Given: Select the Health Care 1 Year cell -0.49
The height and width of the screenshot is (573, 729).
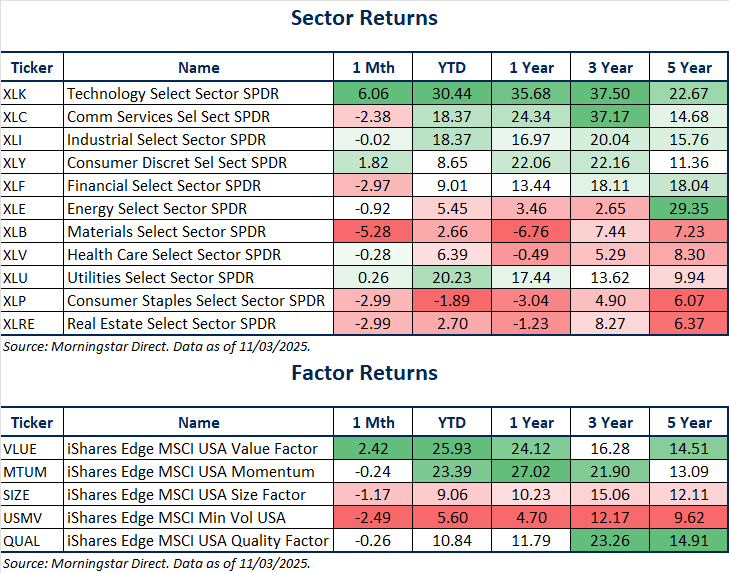Looking at the screenshot, I should pyautogui.click(x=532, y=255).
